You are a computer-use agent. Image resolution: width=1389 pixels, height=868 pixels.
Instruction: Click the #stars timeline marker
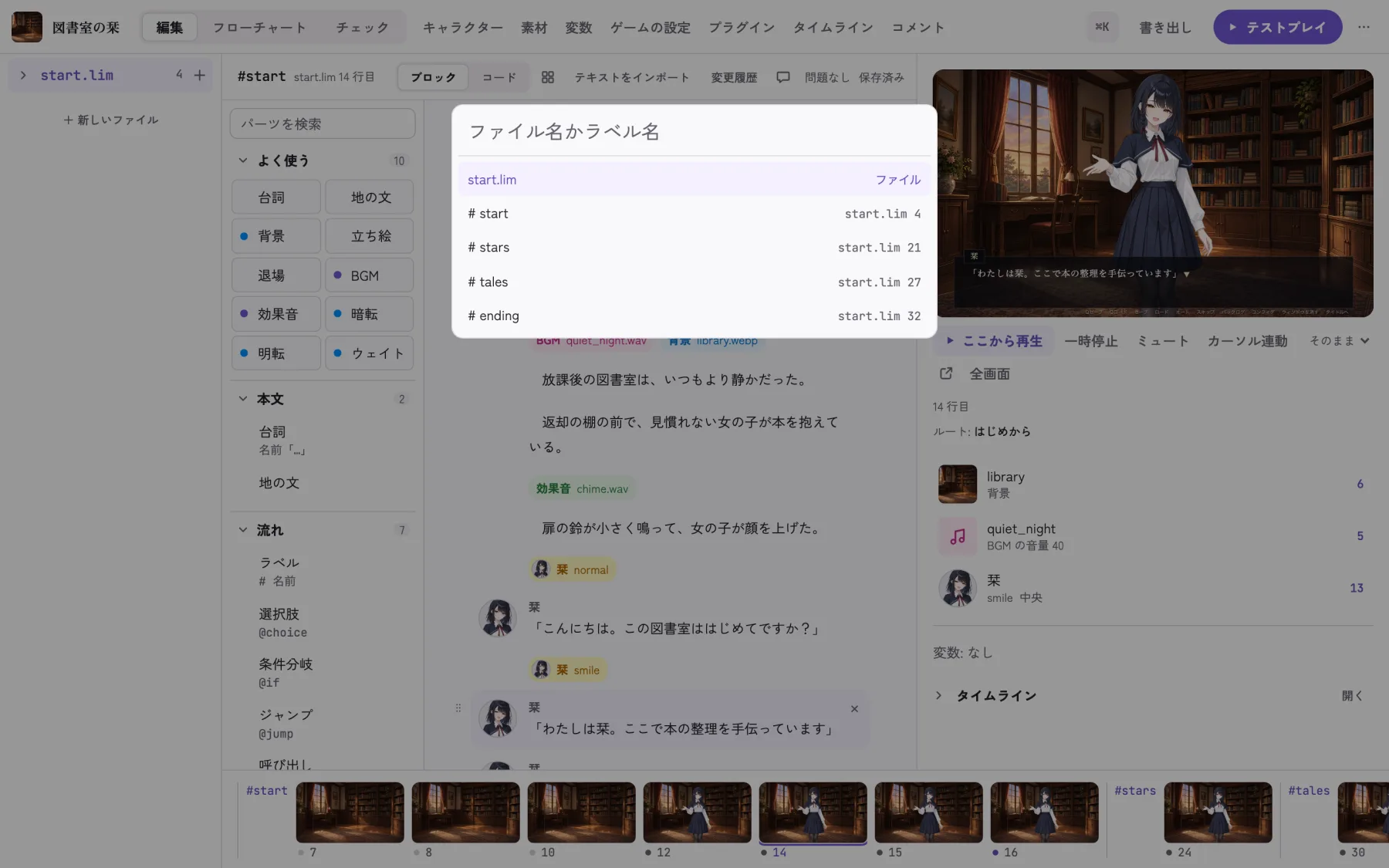tap(1135, 791)
